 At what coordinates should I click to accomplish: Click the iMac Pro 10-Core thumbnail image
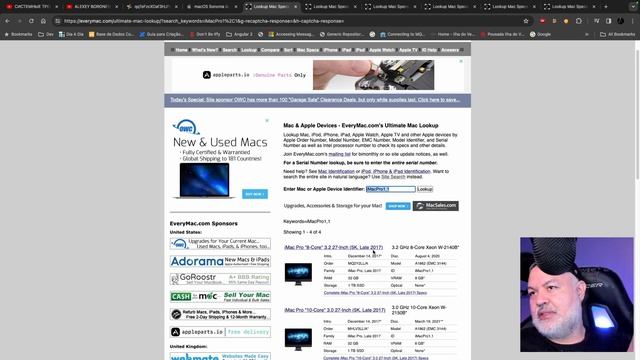tap(298, 339)
